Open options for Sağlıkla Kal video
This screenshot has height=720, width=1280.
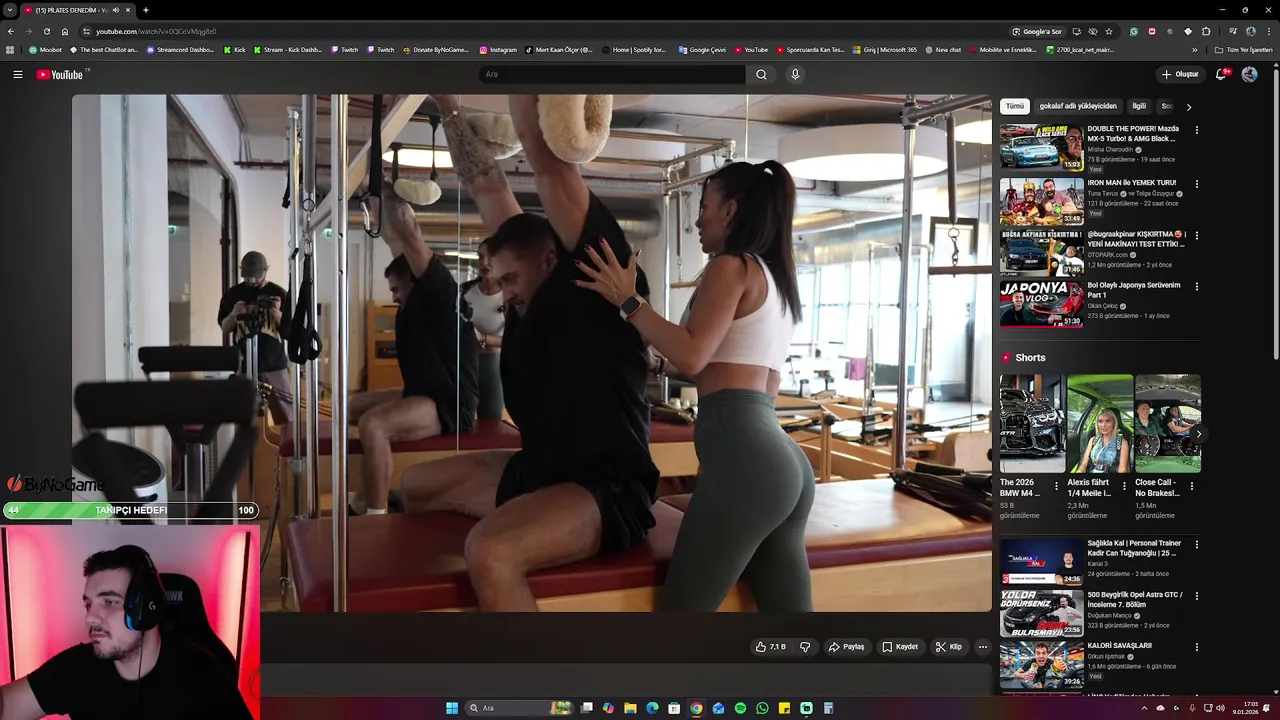tap(1197, 545)
